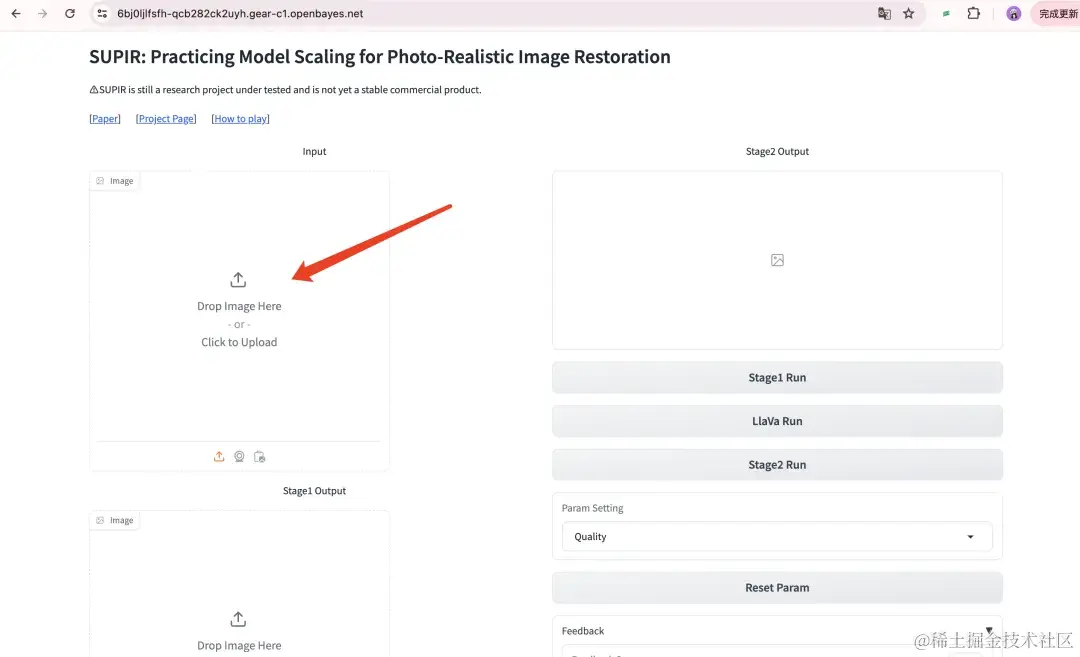This screenshot has width=1080, height=657.
Task: Click the Stage2 Output image placeholder icon
Action: (x=777, y=260)
